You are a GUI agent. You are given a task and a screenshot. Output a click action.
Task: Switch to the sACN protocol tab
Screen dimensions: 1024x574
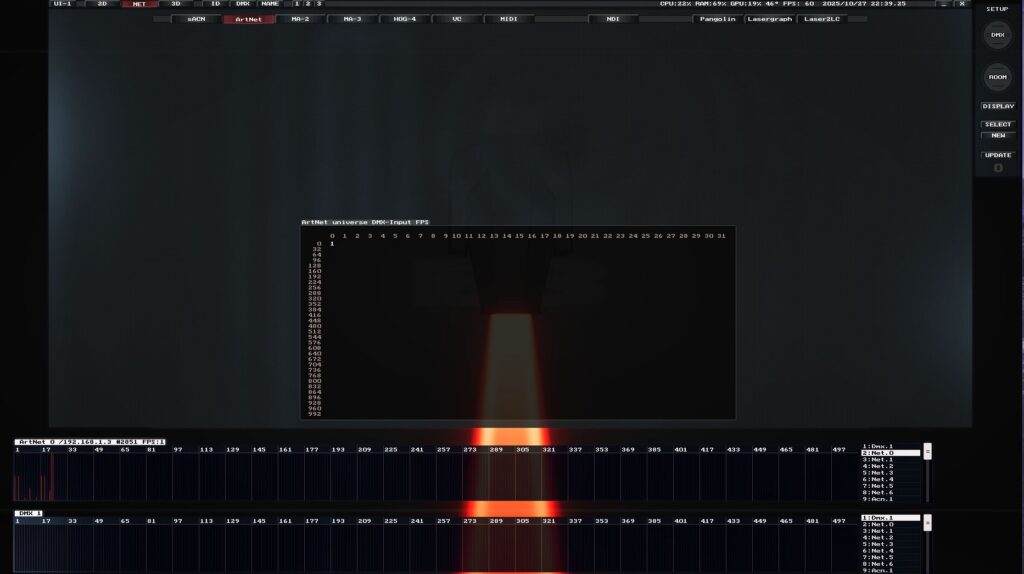click(196, 19)
